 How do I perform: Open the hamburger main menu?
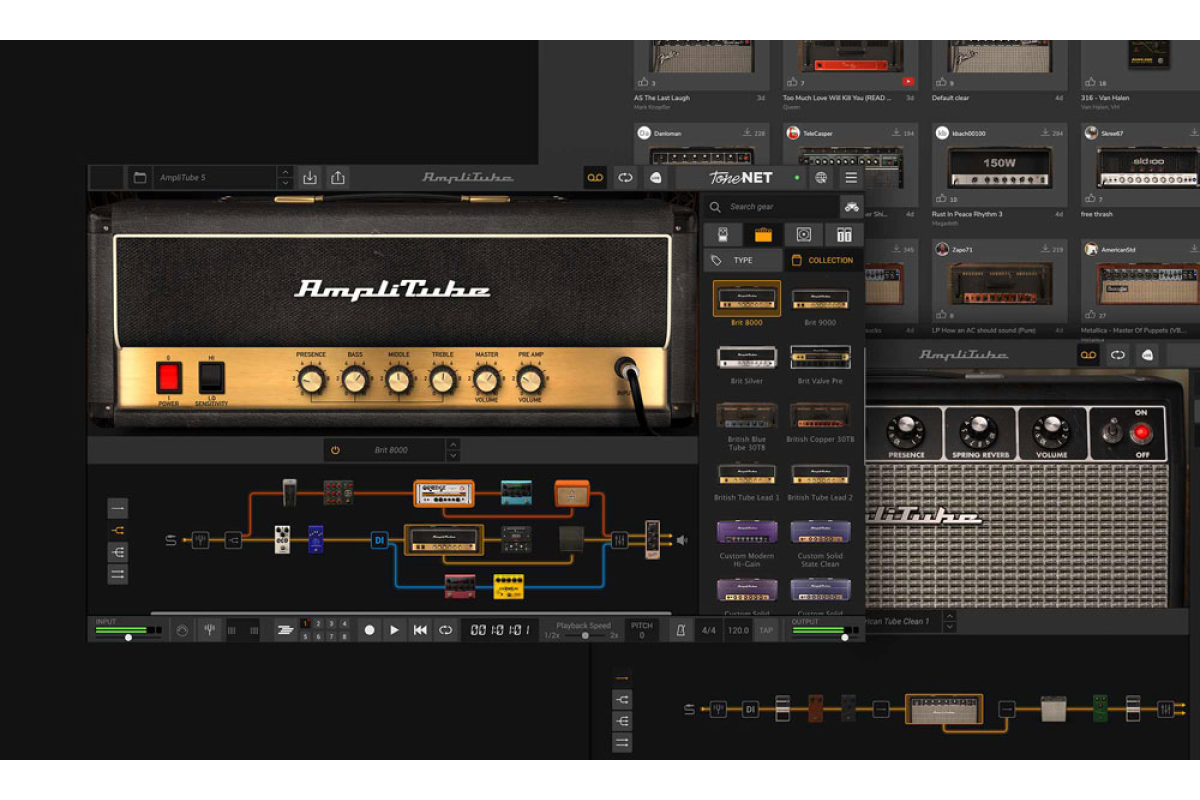(x=851, y=178)
